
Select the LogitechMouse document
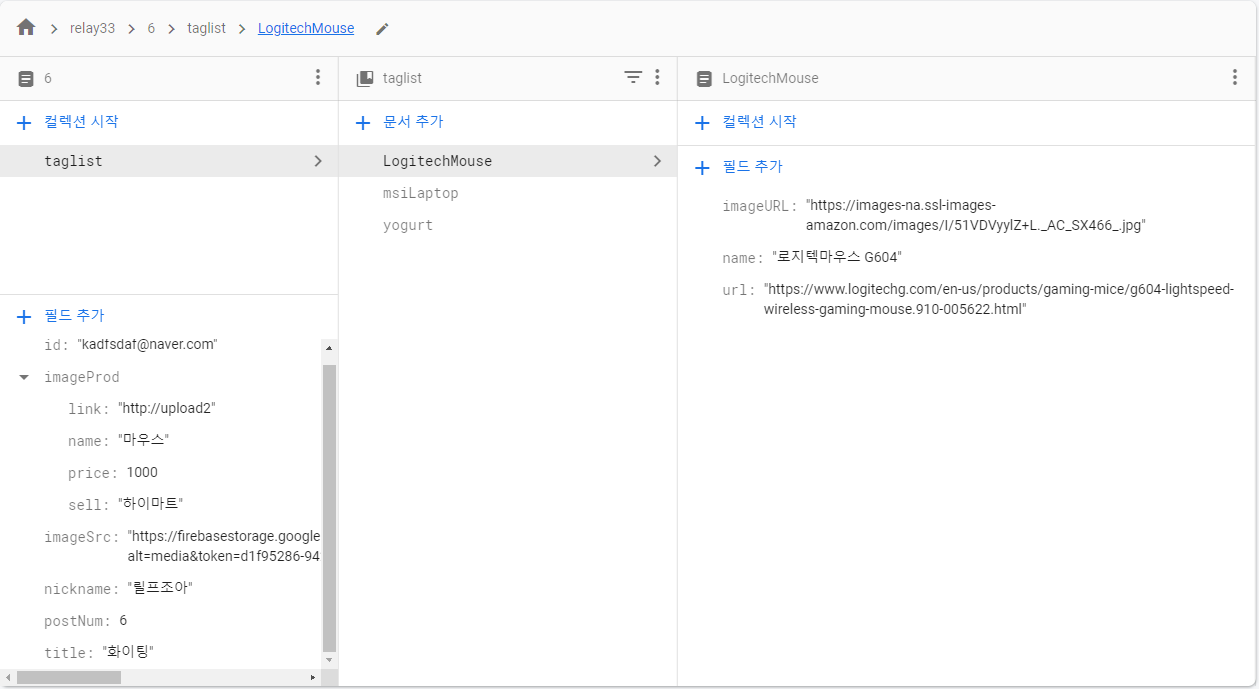(508, 161)
